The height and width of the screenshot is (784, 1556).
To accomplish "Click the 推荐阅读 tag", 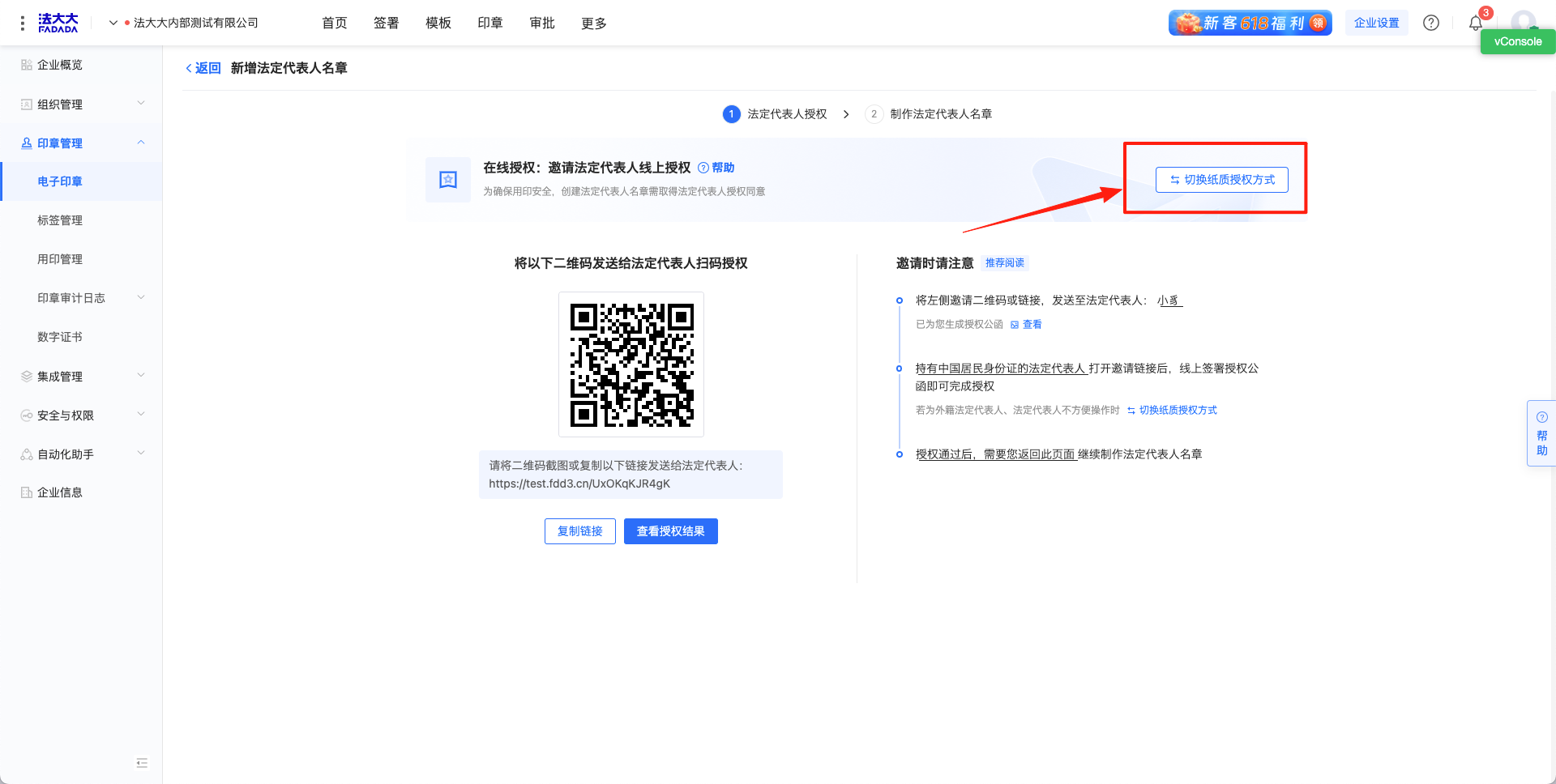I will pos(1005,262).
